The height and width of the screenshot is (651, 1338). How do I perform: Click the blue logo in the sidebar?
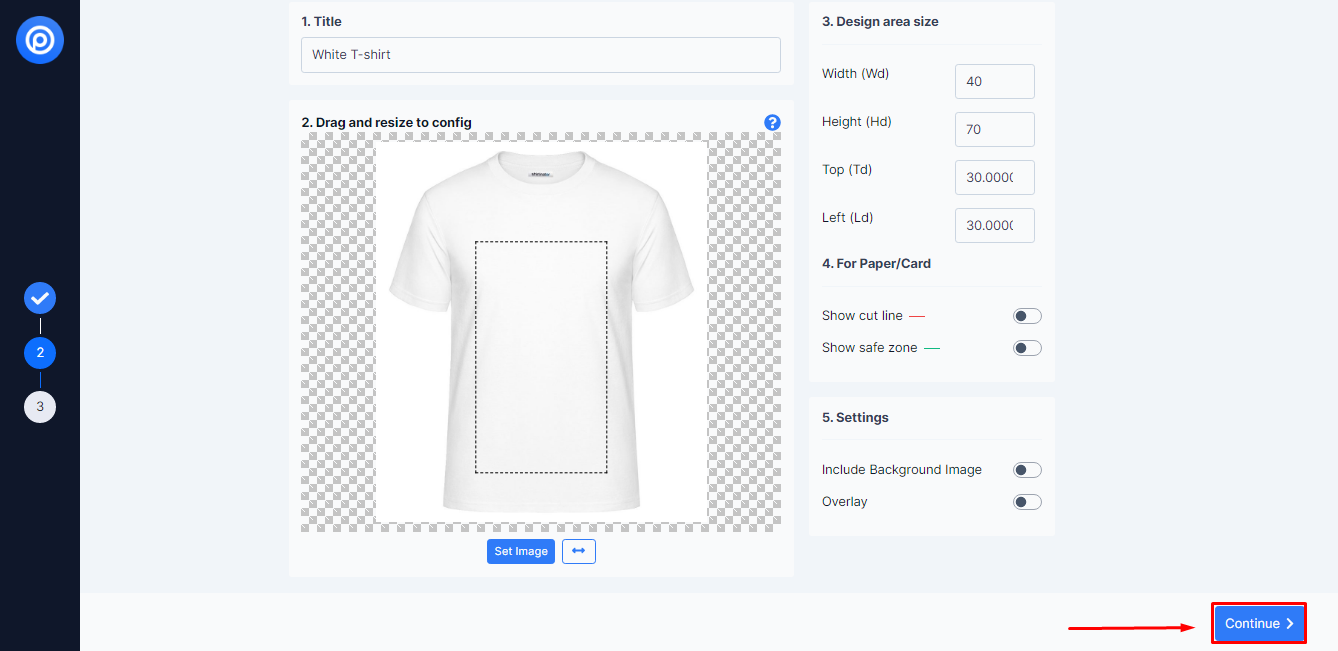(40, 40)
